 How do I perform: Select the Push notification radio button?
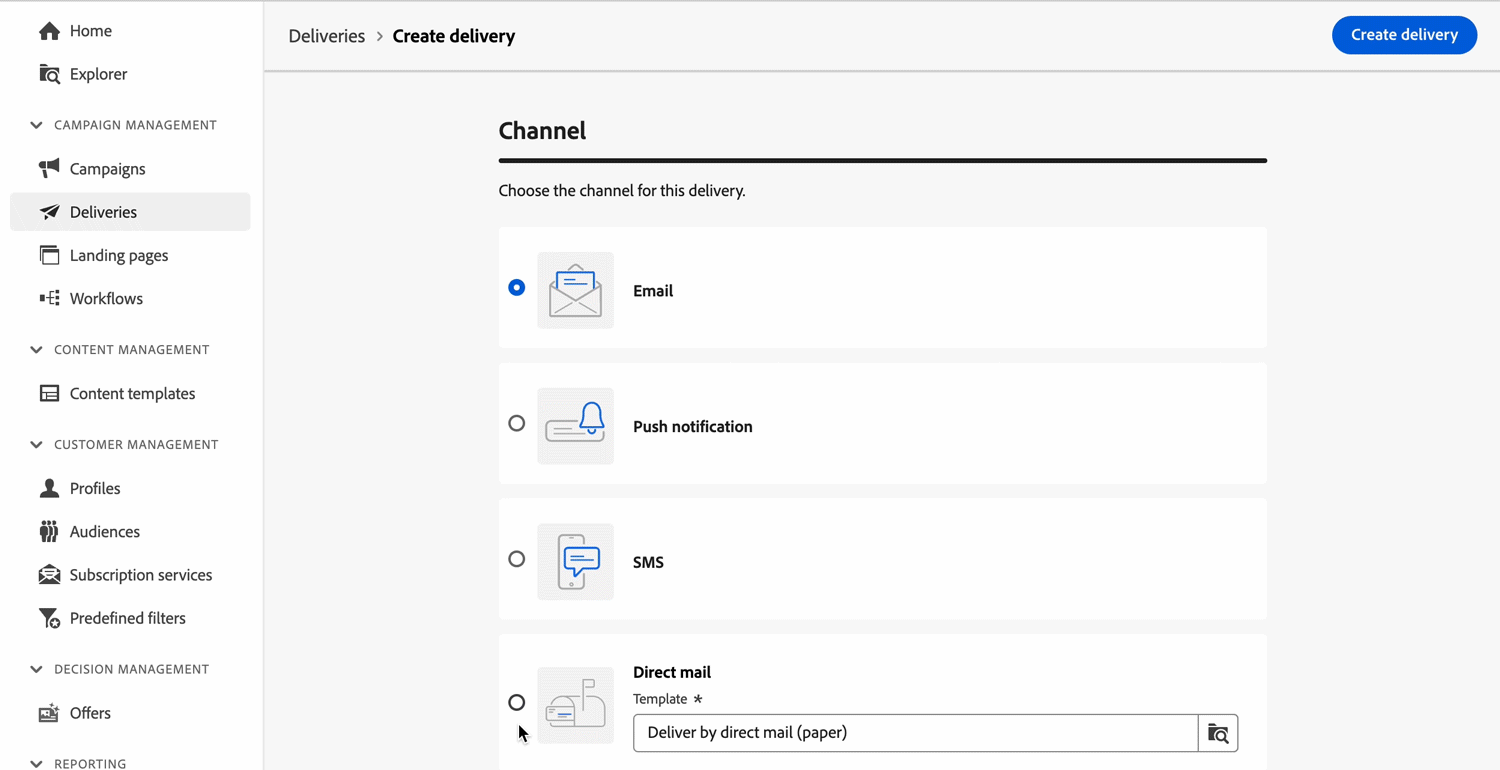[x=516, y=423]
